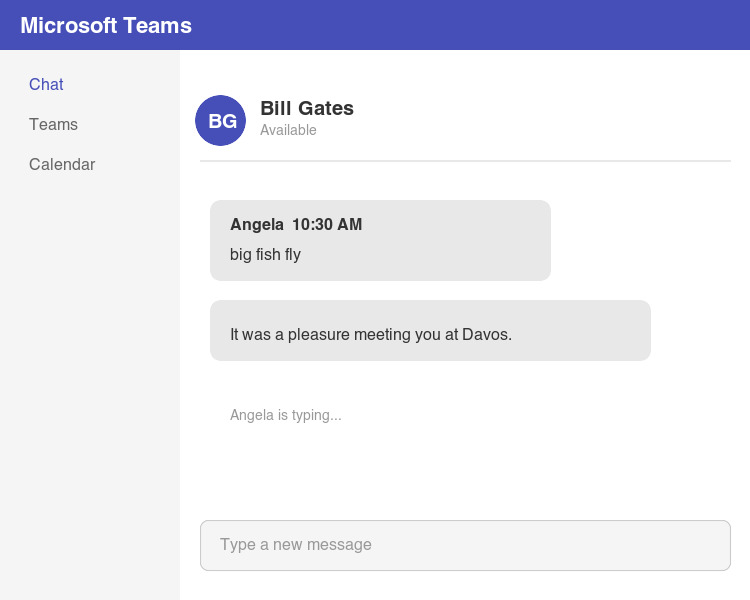The height and width of the screenshot is (600, 750).
Task: Click the divider line under contact header
Action: pyautogui.click(x=465, y=160)
